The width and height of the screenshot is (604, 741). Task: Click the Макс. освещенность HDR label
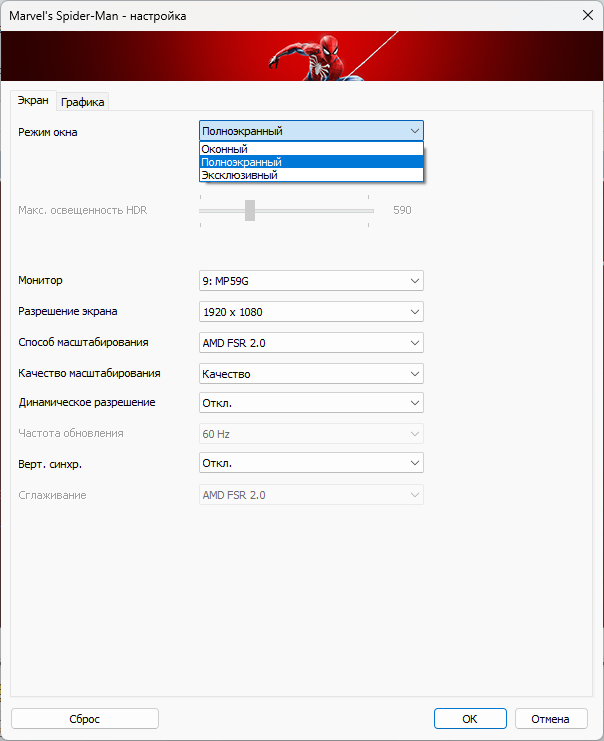coord(83,210)
